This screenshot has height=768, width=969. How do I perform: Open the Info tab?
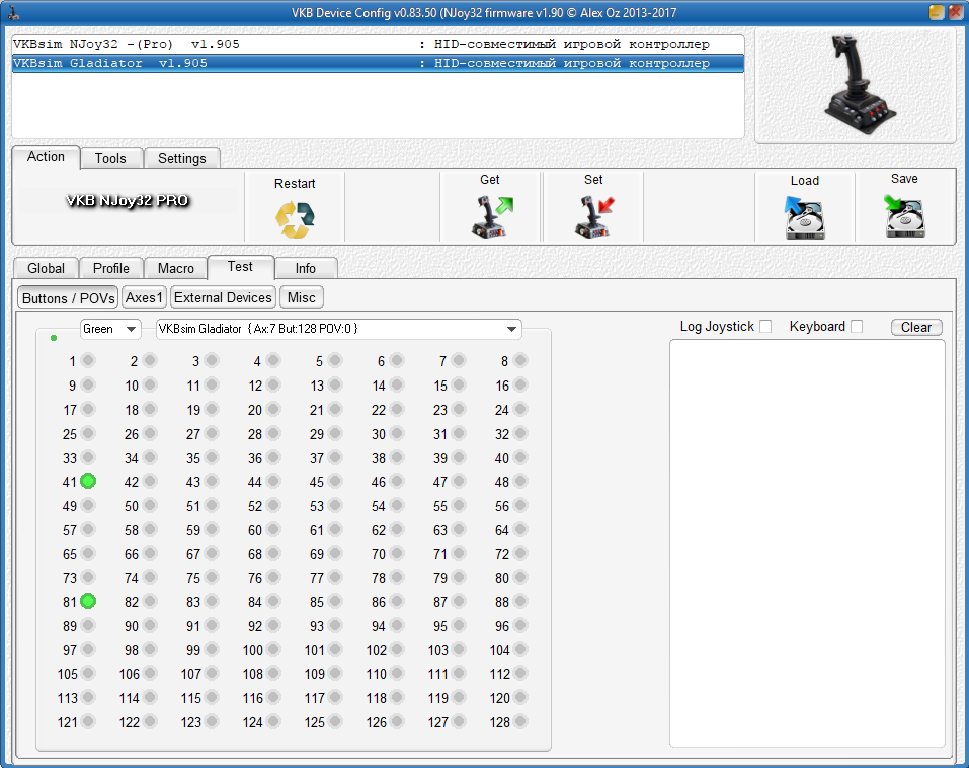click(x=305, y=268)
